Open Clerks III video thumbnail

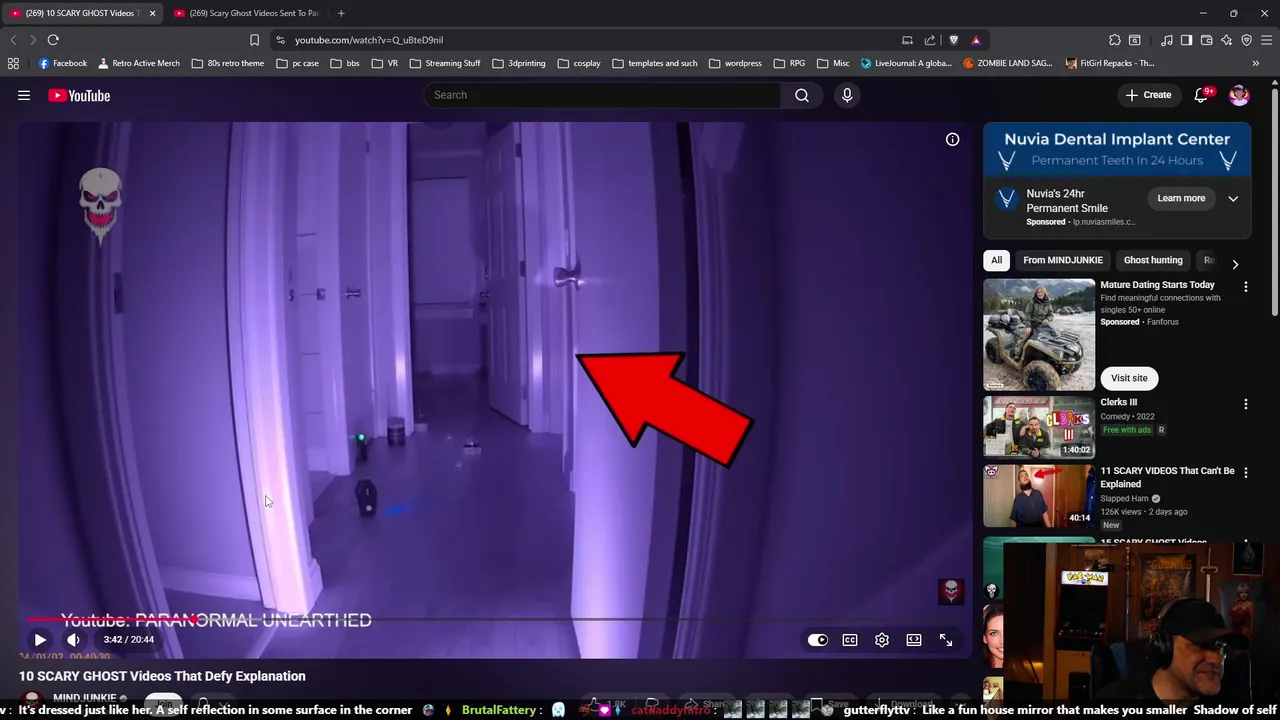tap(1039, 427)
